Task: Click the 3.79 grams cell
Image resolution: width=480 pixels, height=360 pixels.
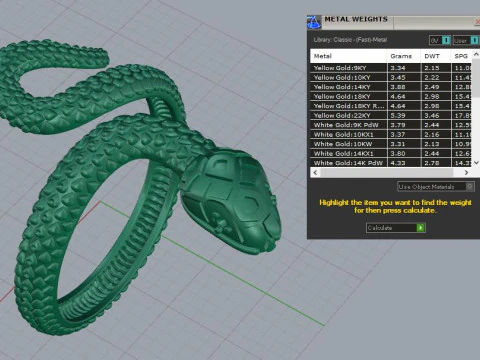Action: click(404, 125)
